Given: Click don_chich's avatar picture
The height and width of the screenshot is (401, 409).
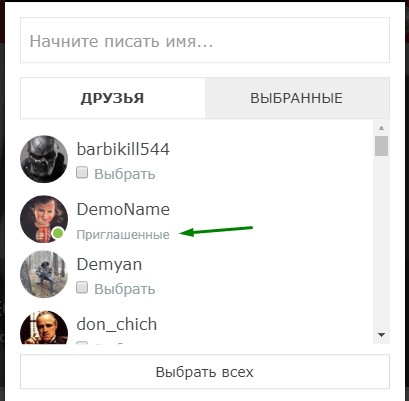Looking at the screenshot, I should point(44,327).
